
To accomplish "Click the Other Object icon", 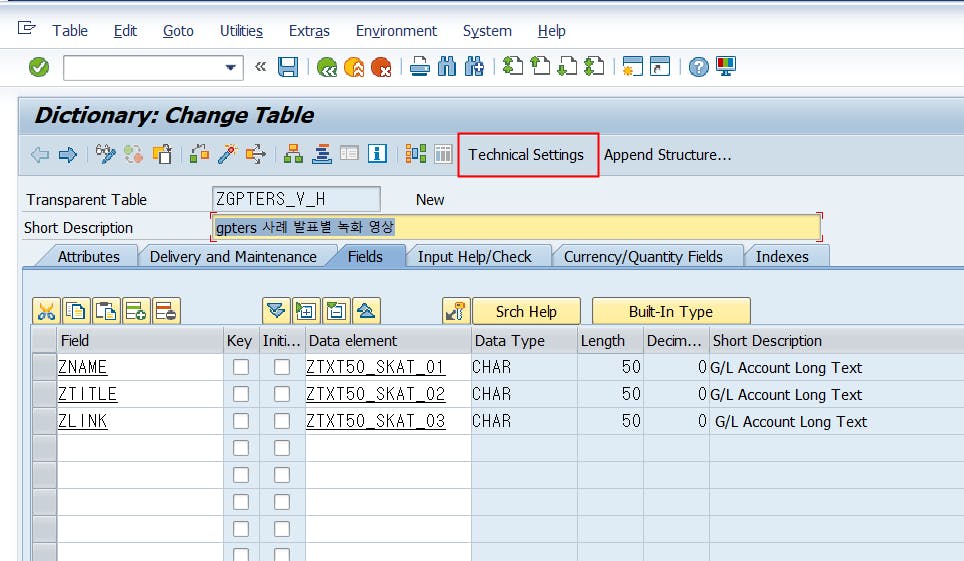I will (163, 154).
